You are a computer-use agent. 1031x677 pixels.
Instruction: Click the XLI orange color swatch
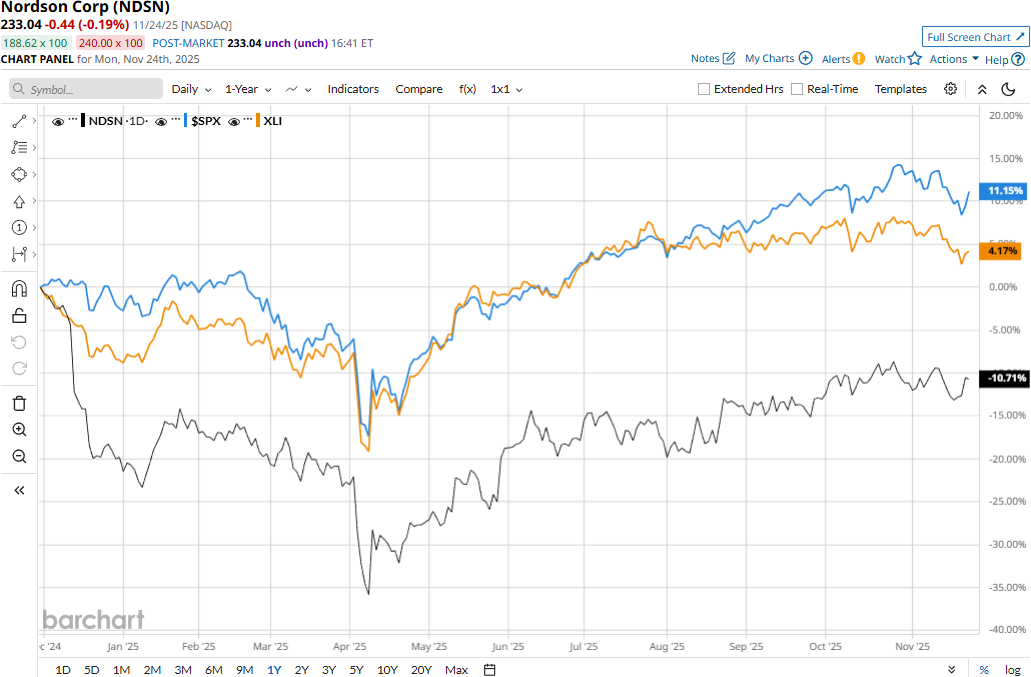[x=258, y=121]
